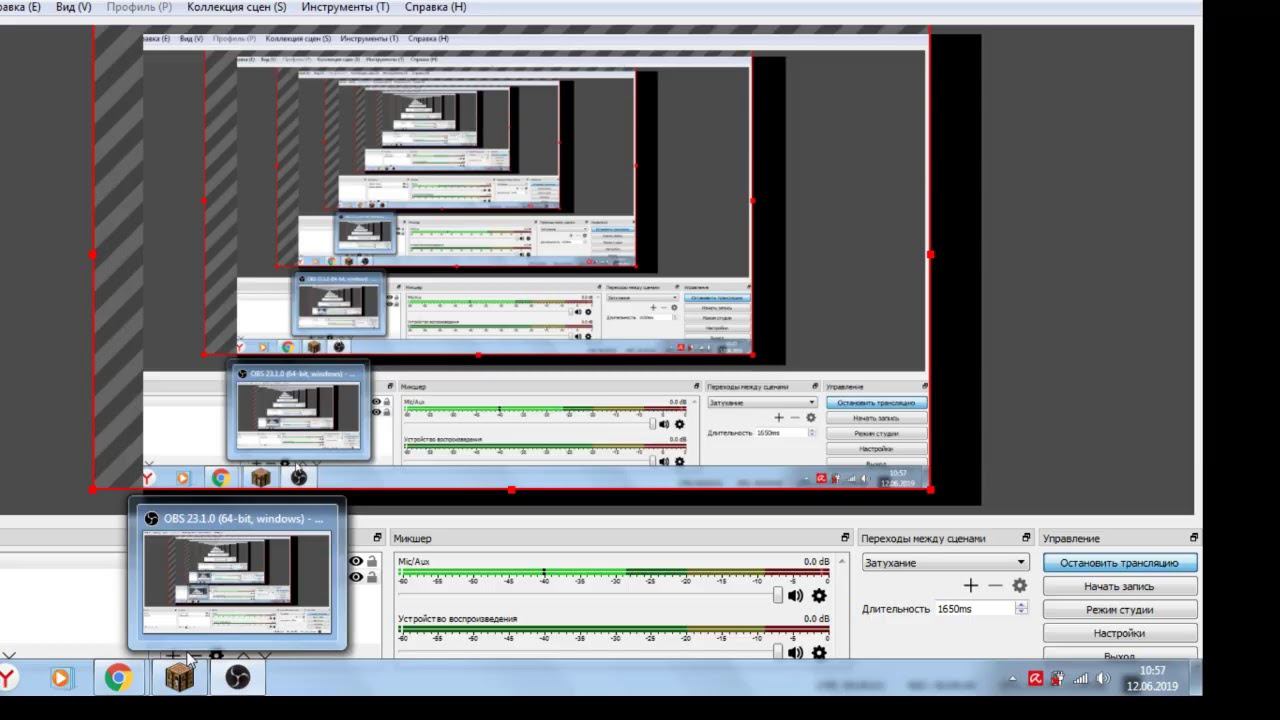Open the Mic/Aux channel gear settings
The width and height of the screenshot is (1280, 720).
pyautogui.click(x=819, y=595)
